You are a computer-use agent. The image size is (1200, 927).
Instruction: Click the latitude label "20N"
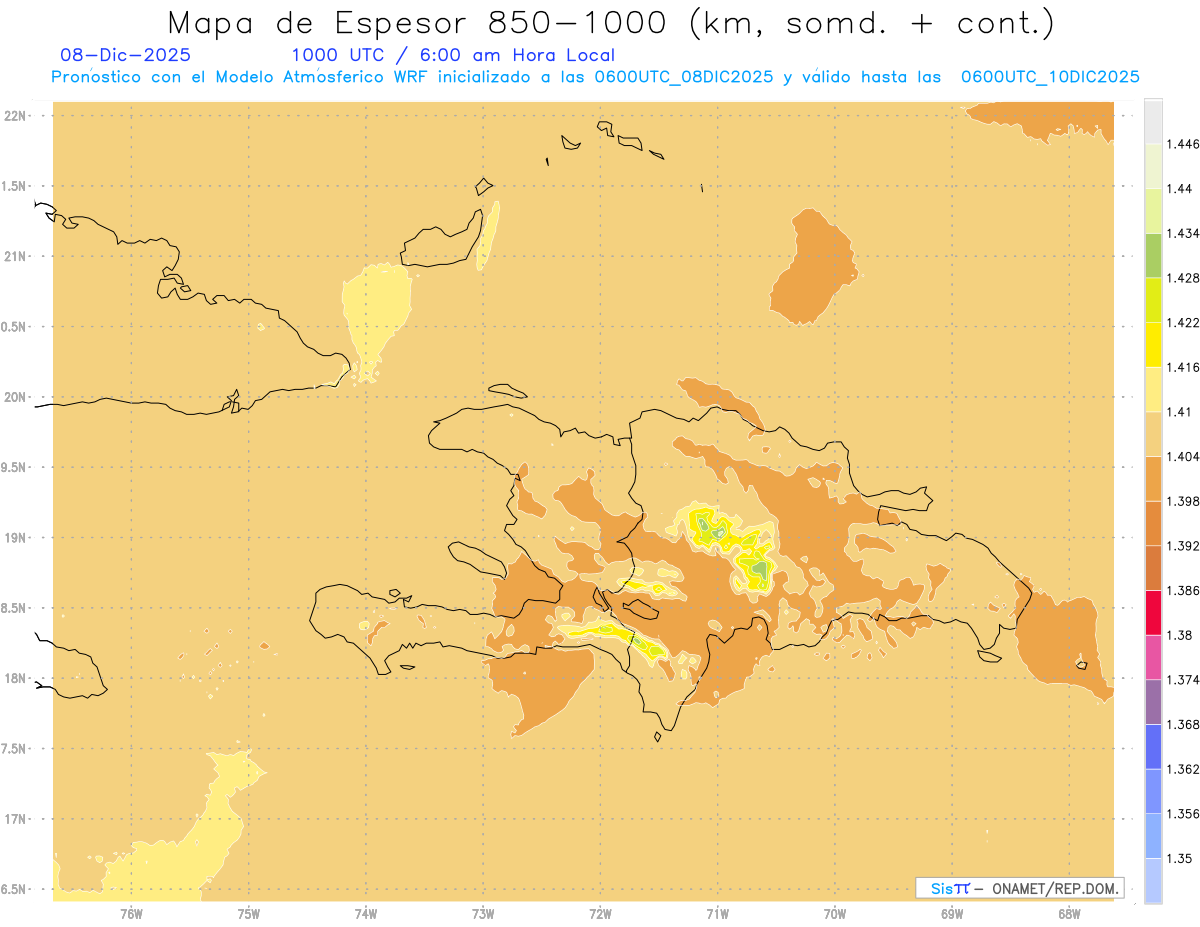[x=15, y=397]
